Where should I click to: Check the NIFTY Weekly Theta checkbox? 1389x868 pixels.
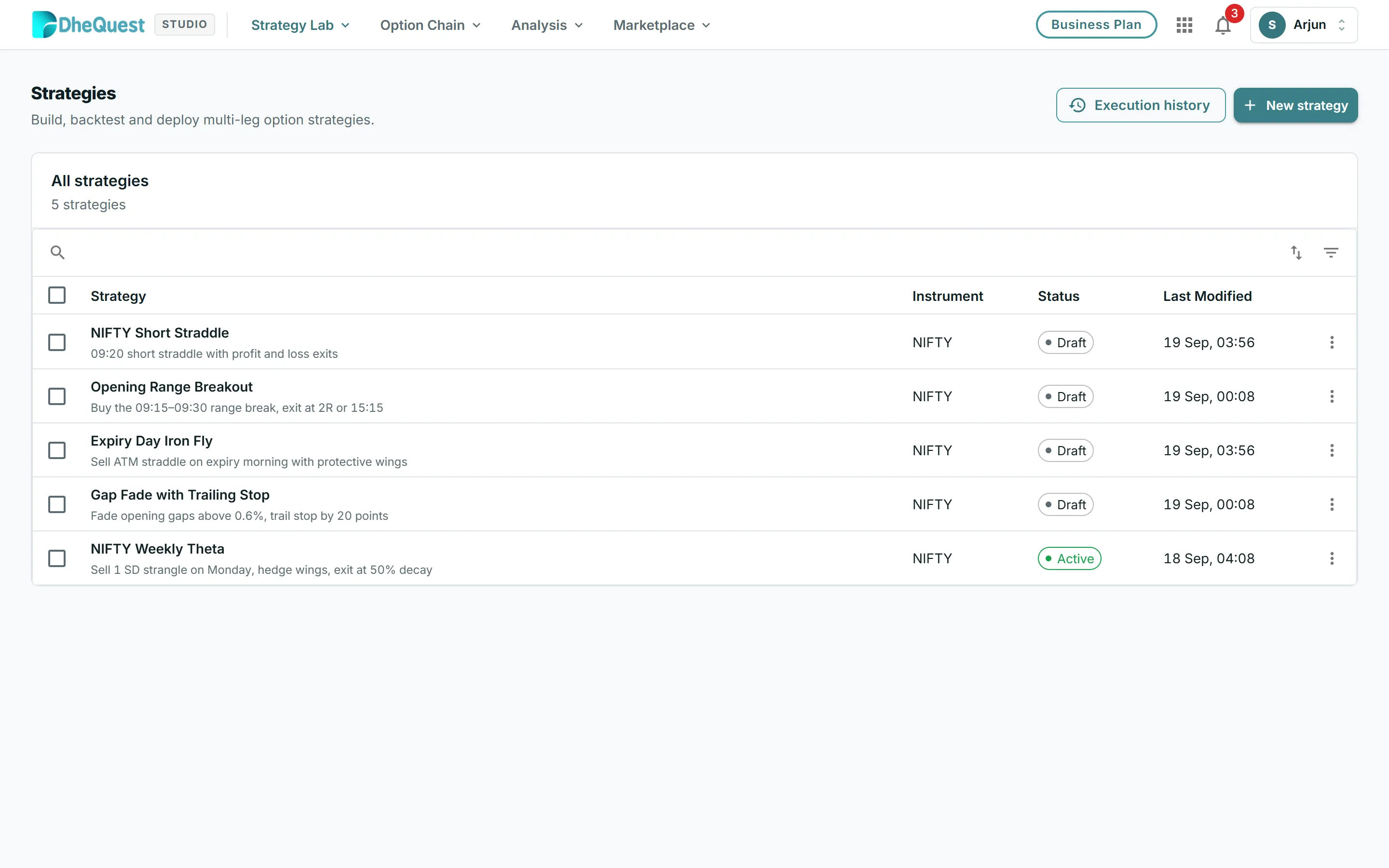[x=57, y=558]
